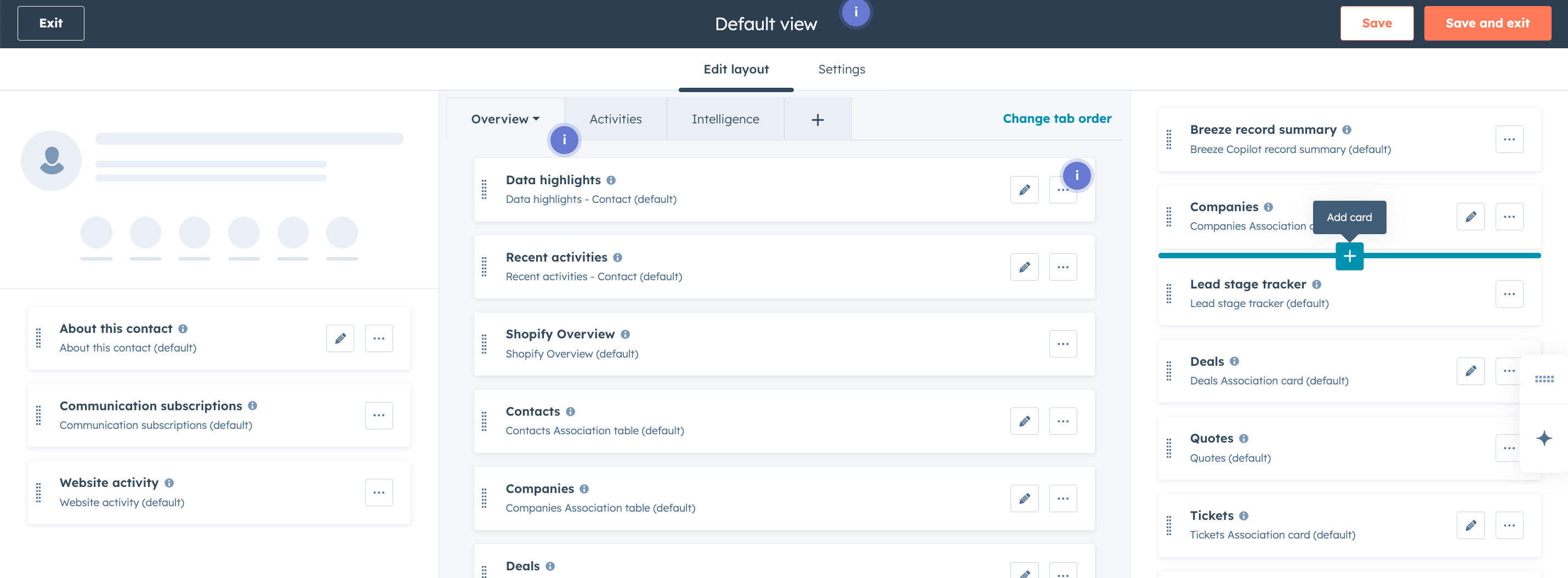Image resolution: width=1568 pixels, height=578 pixels.
Task: Open the more menu for Breeze record summary
Action: pyautogui.click(x=1509, y=139)
